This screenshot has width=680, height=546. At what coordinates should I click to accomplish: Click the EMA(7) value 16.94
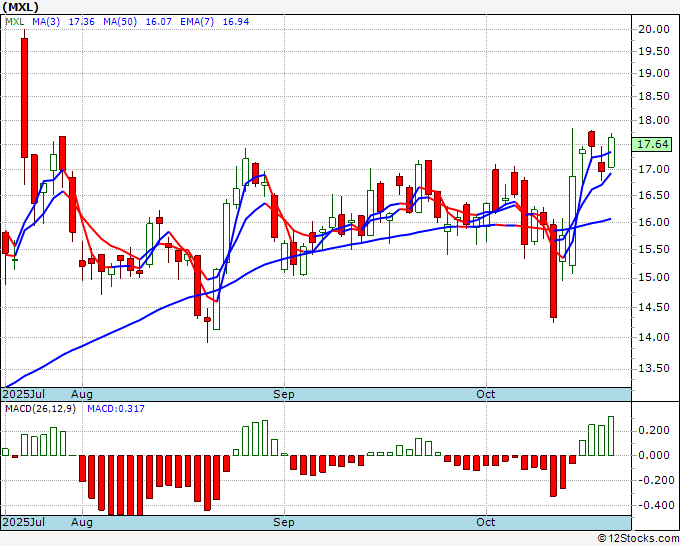point(235,22)
